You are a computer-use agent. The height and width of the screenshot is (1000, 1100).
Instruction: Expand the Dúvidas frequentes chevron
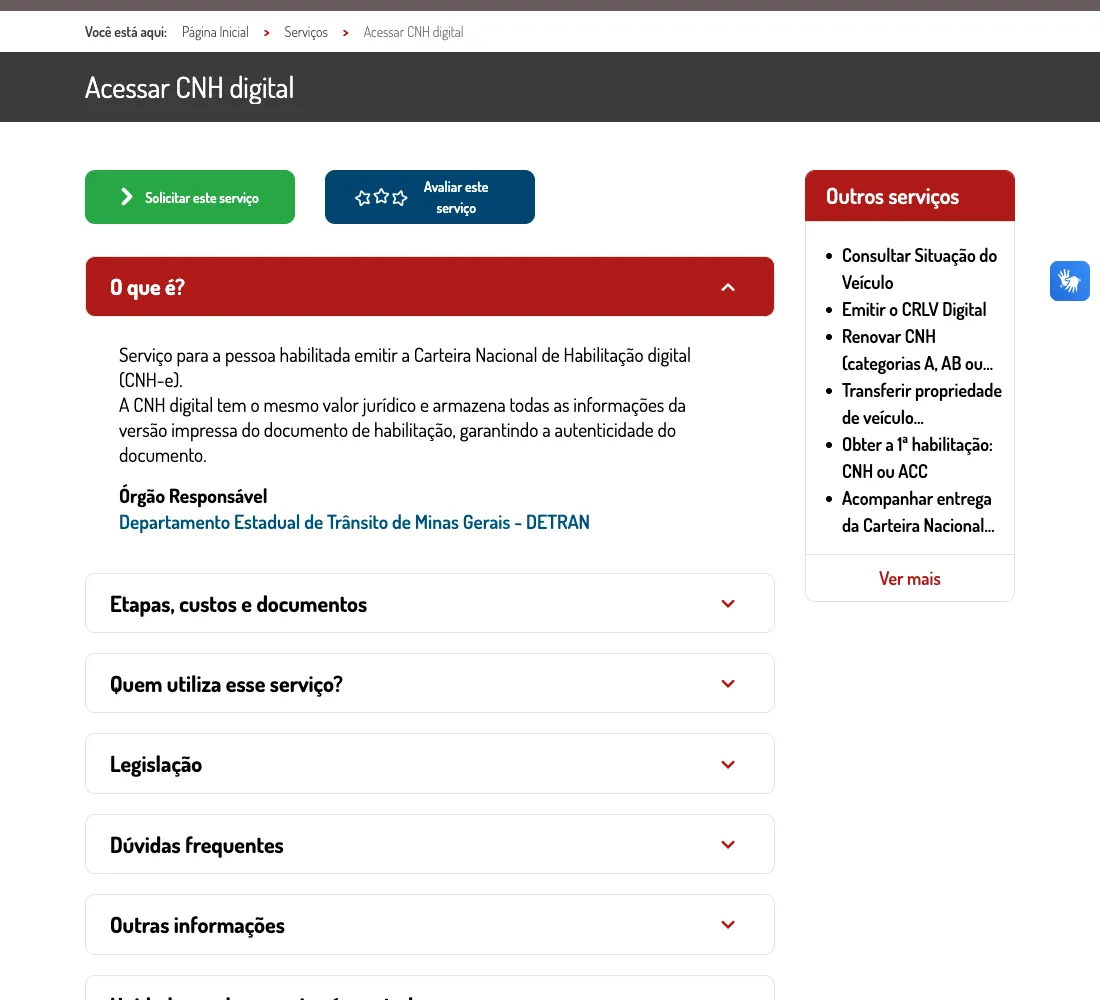(x=728, y=844)
